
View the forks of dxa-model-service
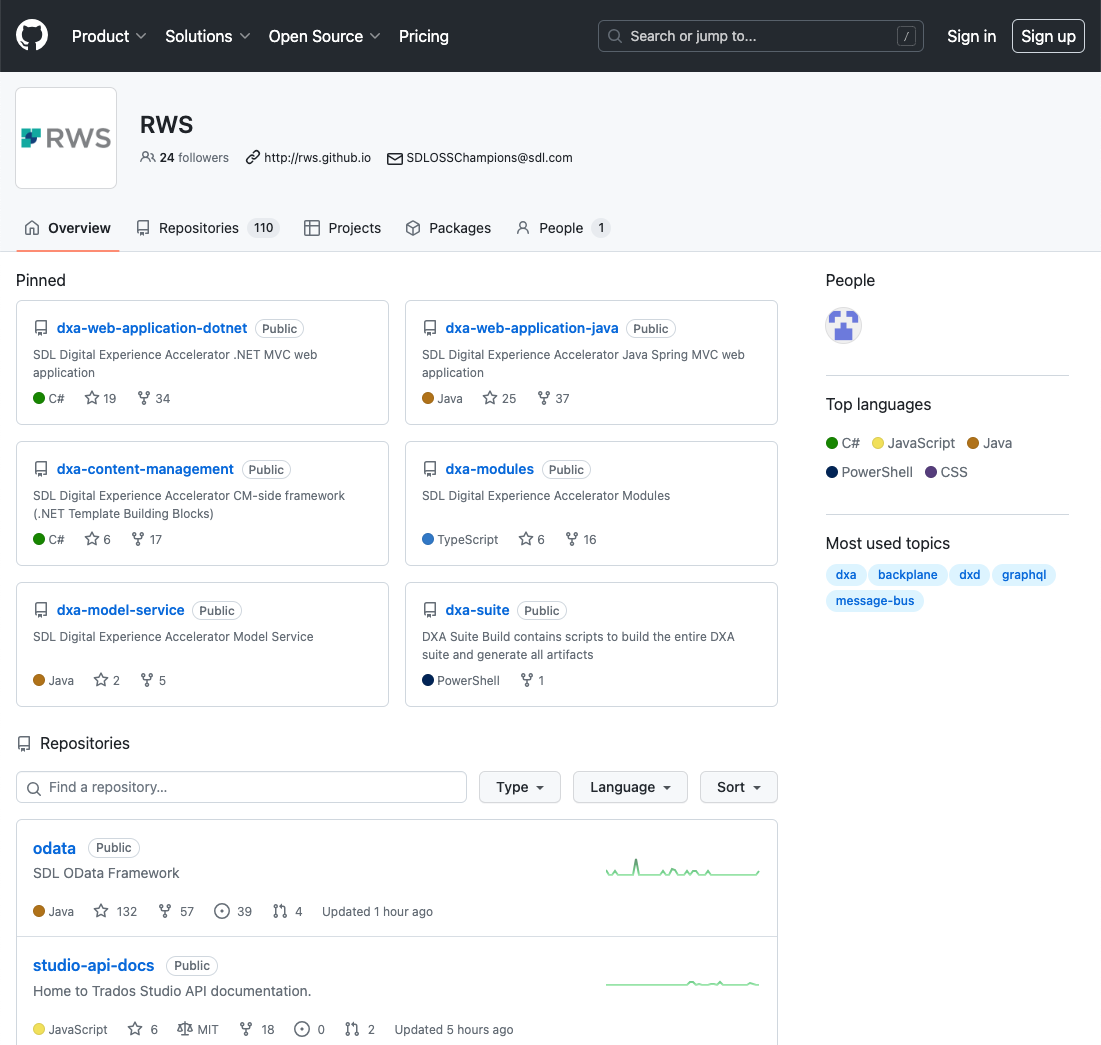153,680
